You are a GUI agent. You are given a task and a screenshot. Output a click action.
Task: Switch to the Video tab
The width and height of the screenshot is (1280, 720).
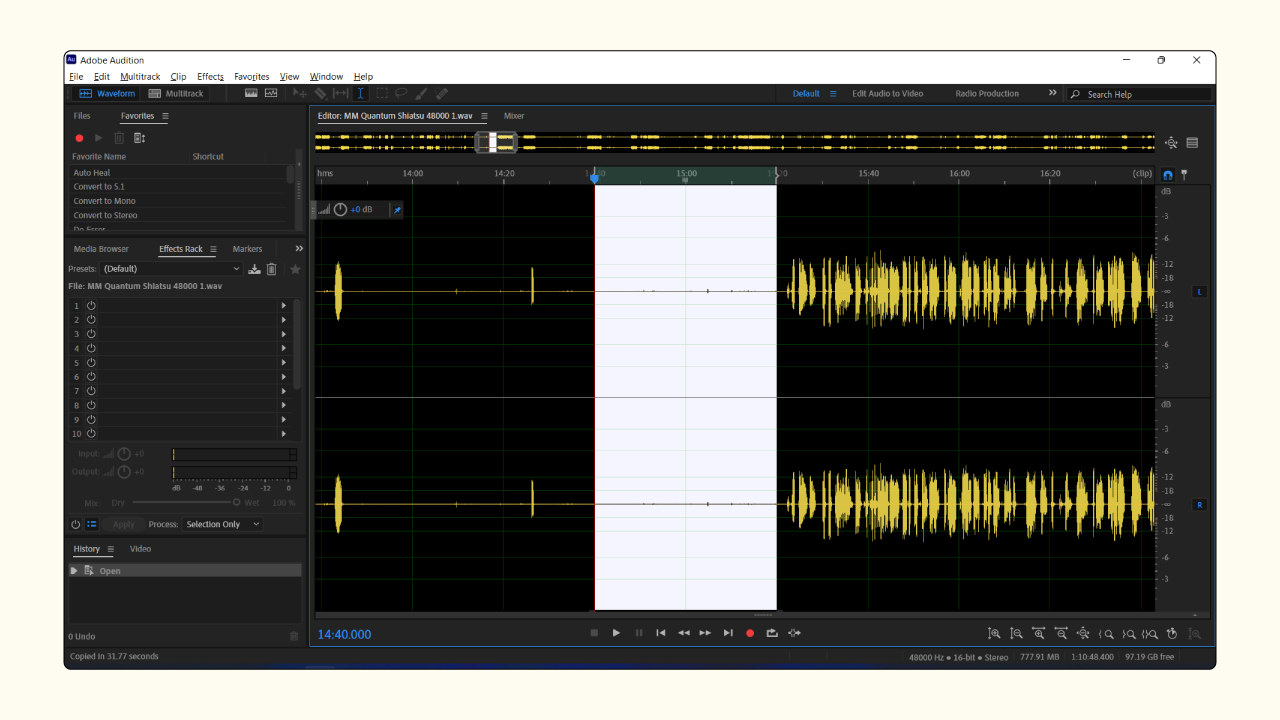(140, 549)
